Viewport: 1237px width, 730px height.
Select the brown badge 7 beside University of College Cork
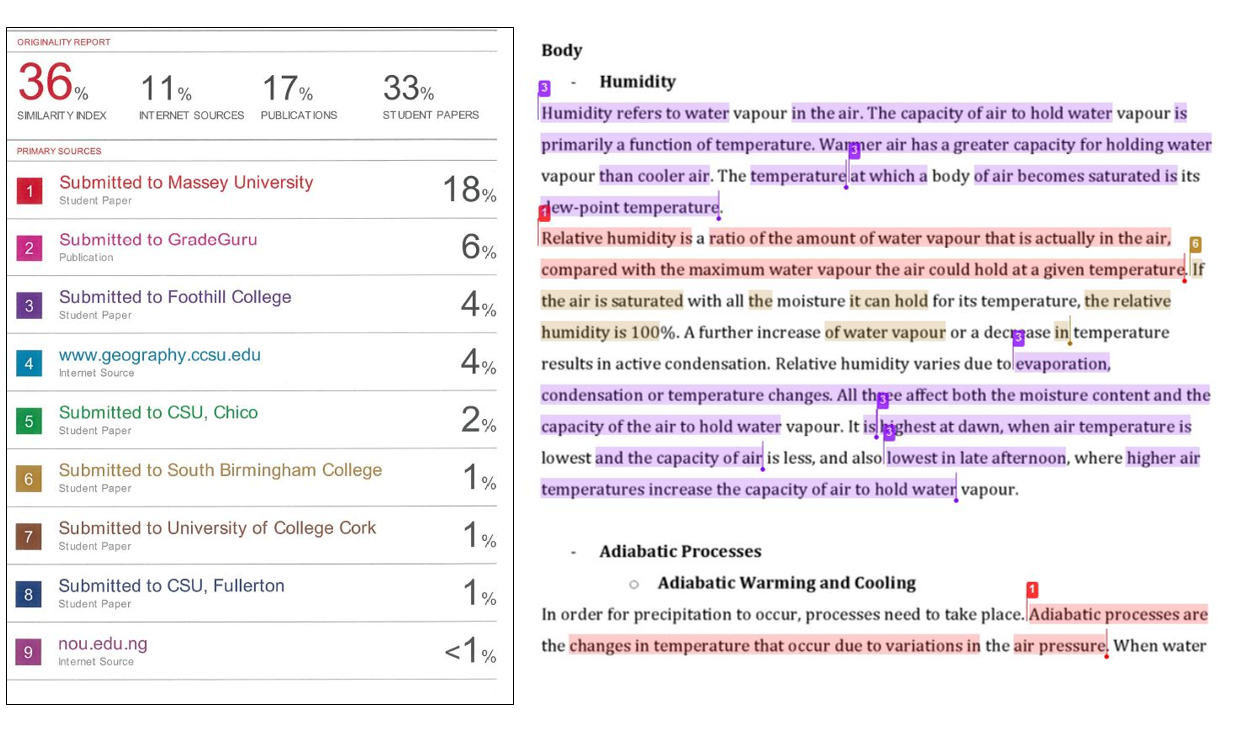30,535
